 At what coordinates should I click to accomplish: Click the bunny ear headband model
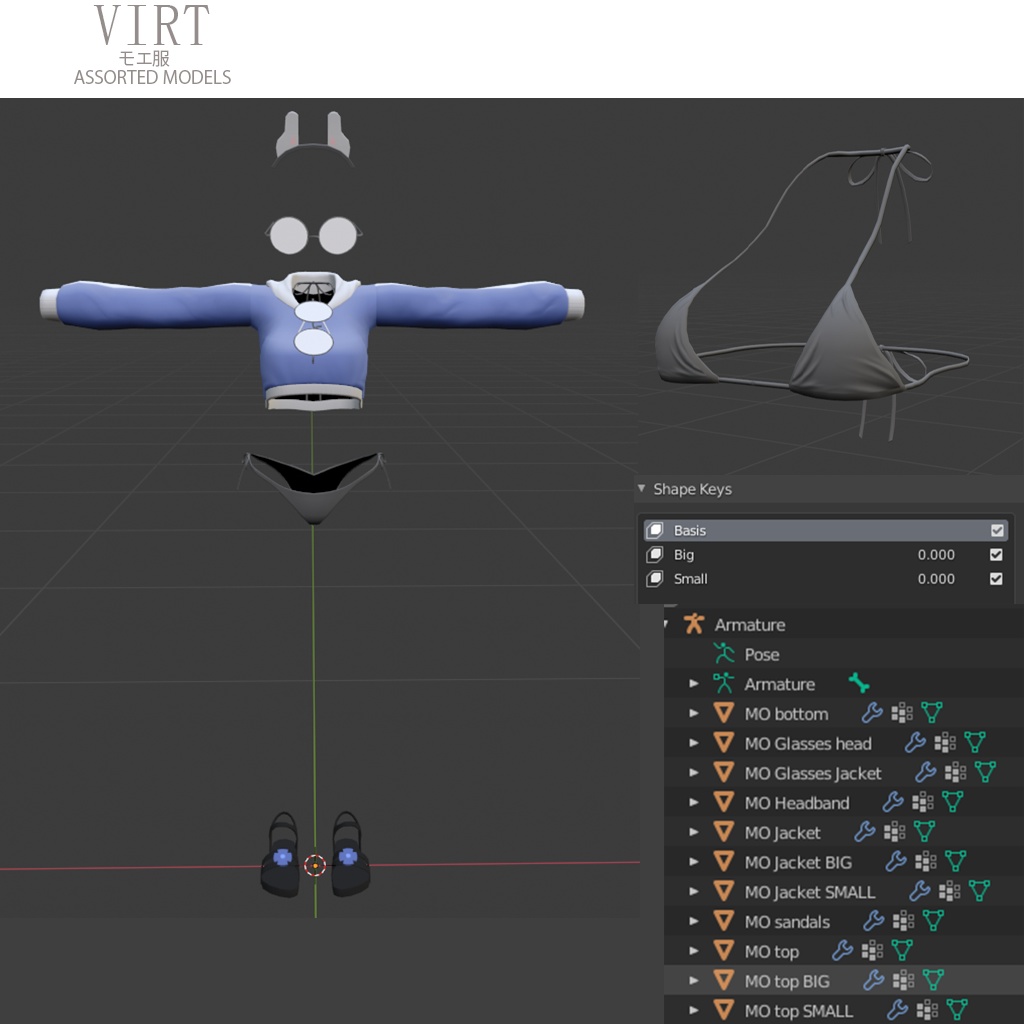[313, 137]
